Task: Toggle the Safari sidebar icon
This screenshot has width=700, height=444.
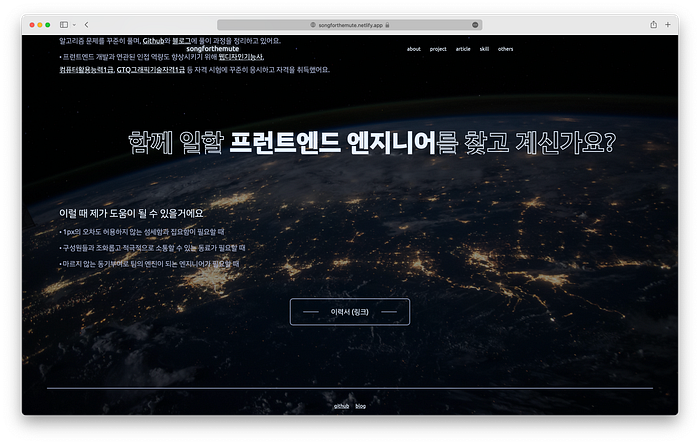Action: tap(64, 25)
